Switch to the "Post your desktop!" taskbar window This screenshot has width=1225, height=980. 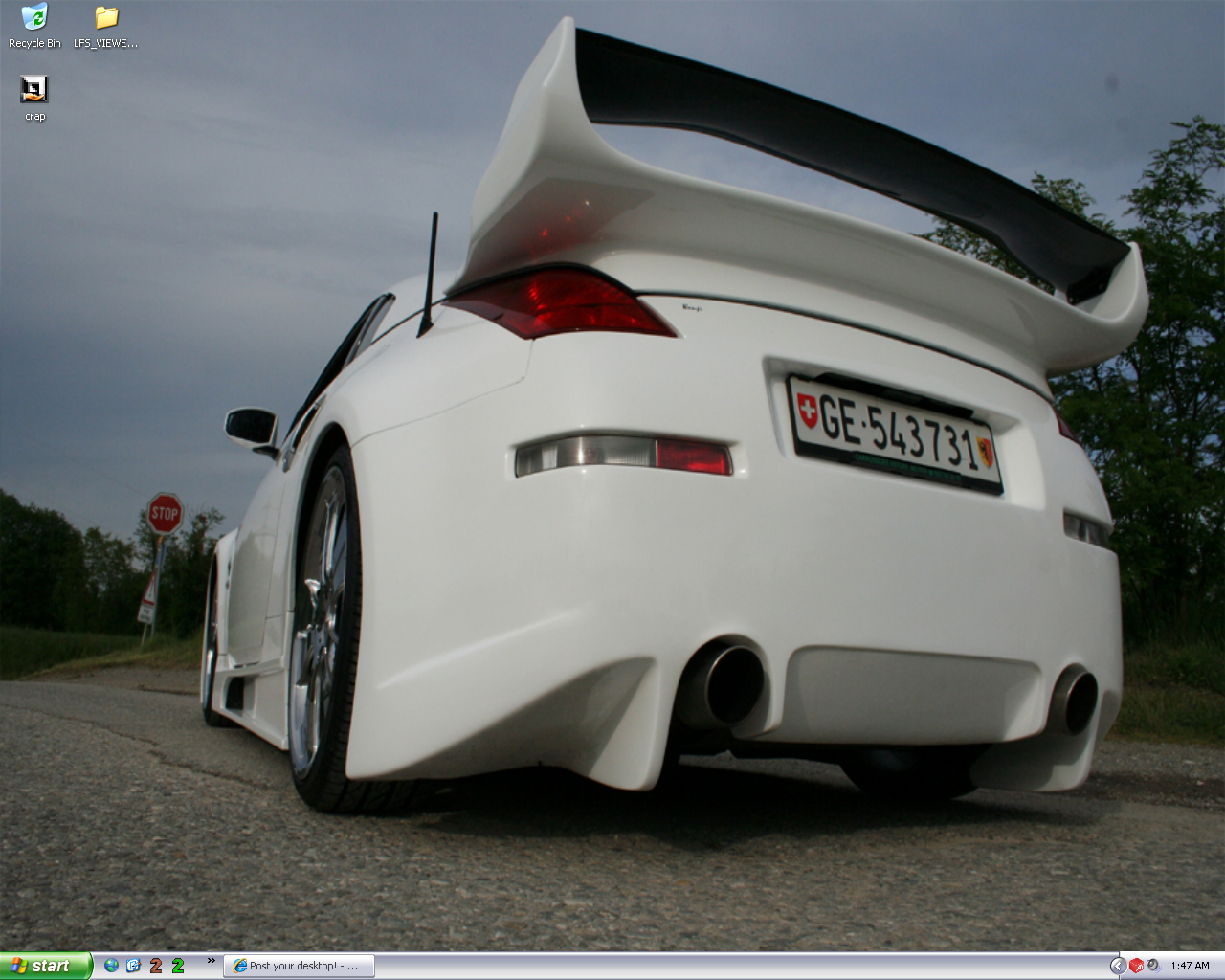tap(299, 967)
